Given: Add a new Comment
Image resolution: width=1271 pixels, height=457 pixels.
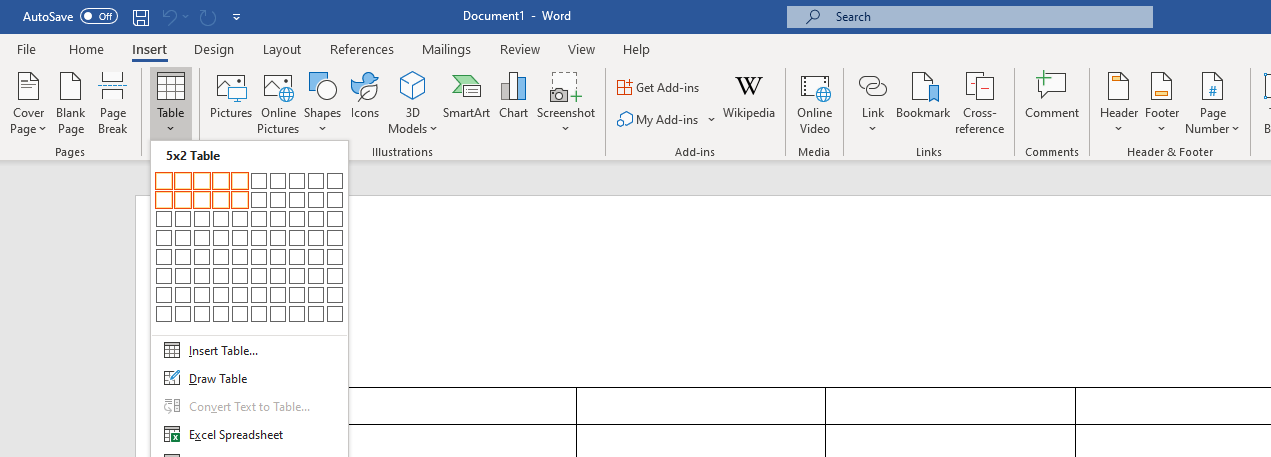Looking at the screenshot, I should [x=1052, y=96].
